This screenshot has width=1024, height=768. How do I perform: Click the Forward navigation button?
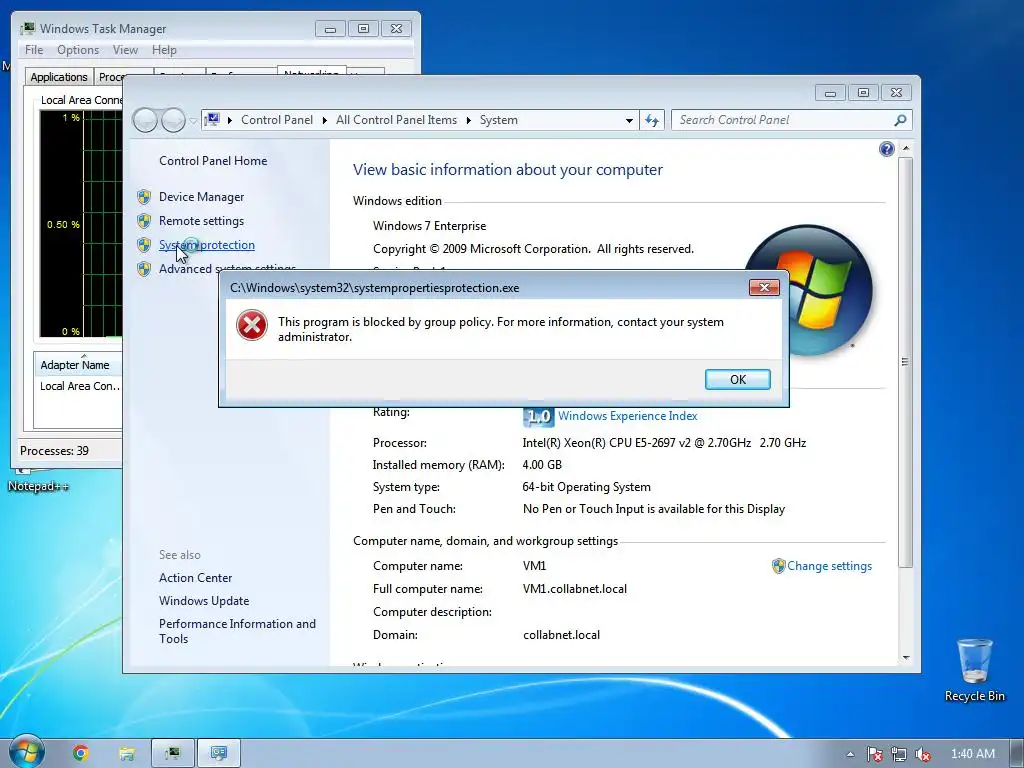(173, 120)
